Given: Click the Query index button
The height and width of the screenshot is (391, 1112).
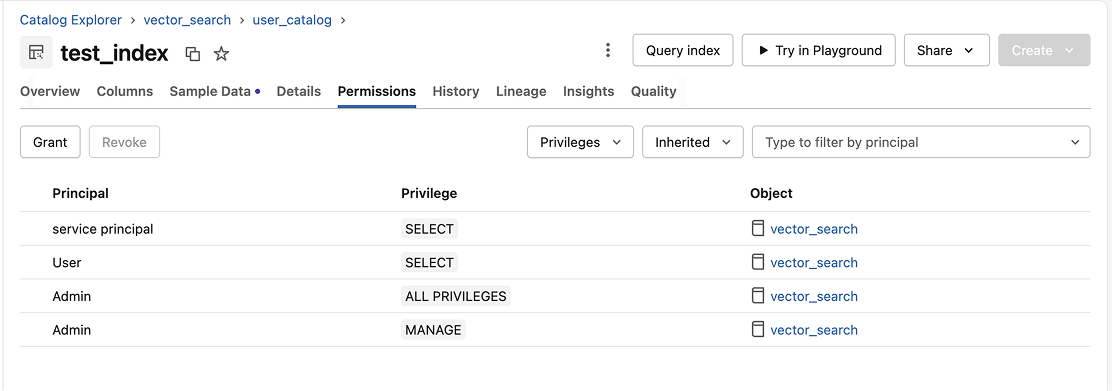Looking at the screenshot, I should click(683, 50).
